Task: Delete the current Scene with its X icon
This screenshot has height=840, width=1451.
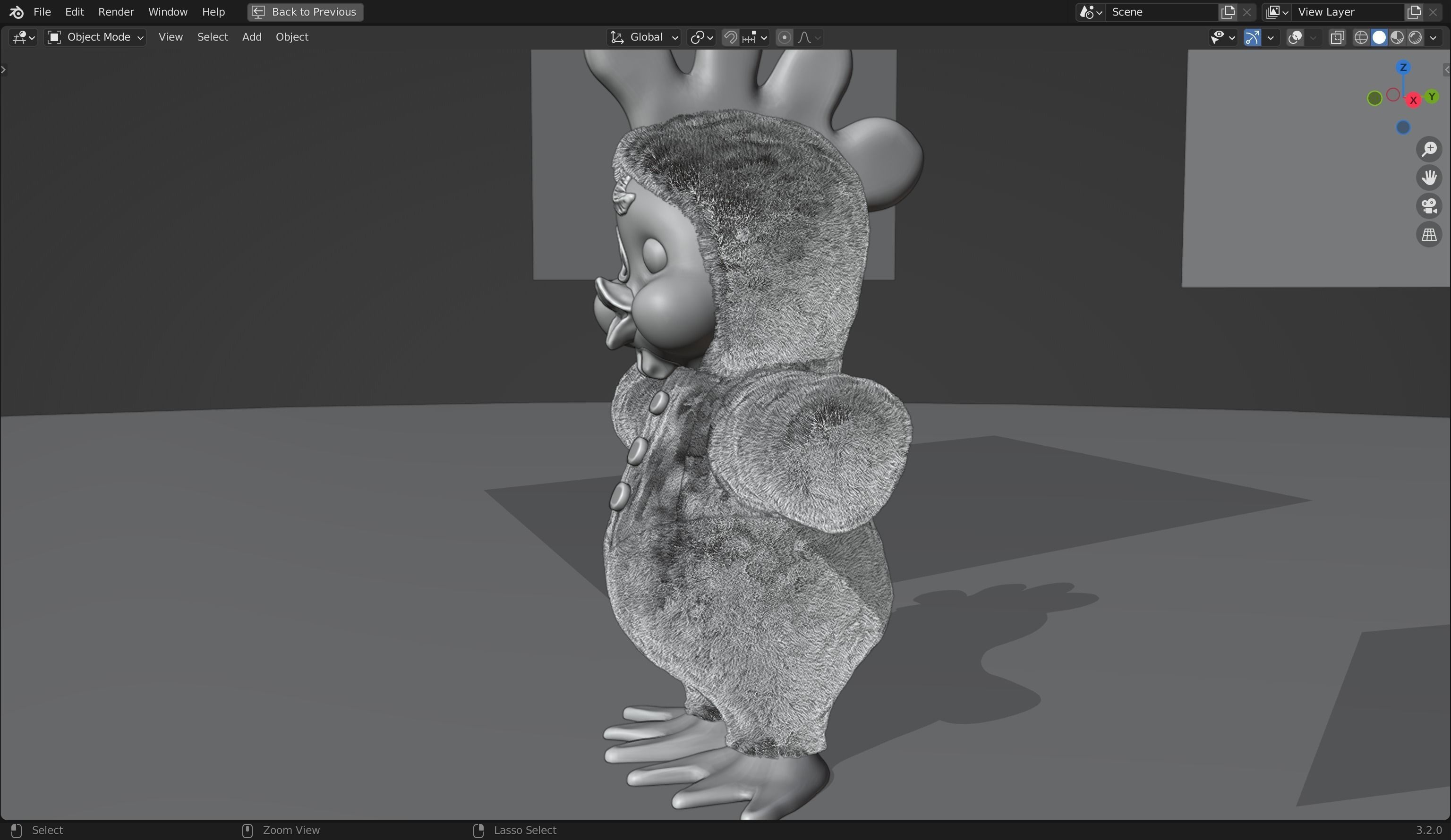Action: click(1246, 12)
